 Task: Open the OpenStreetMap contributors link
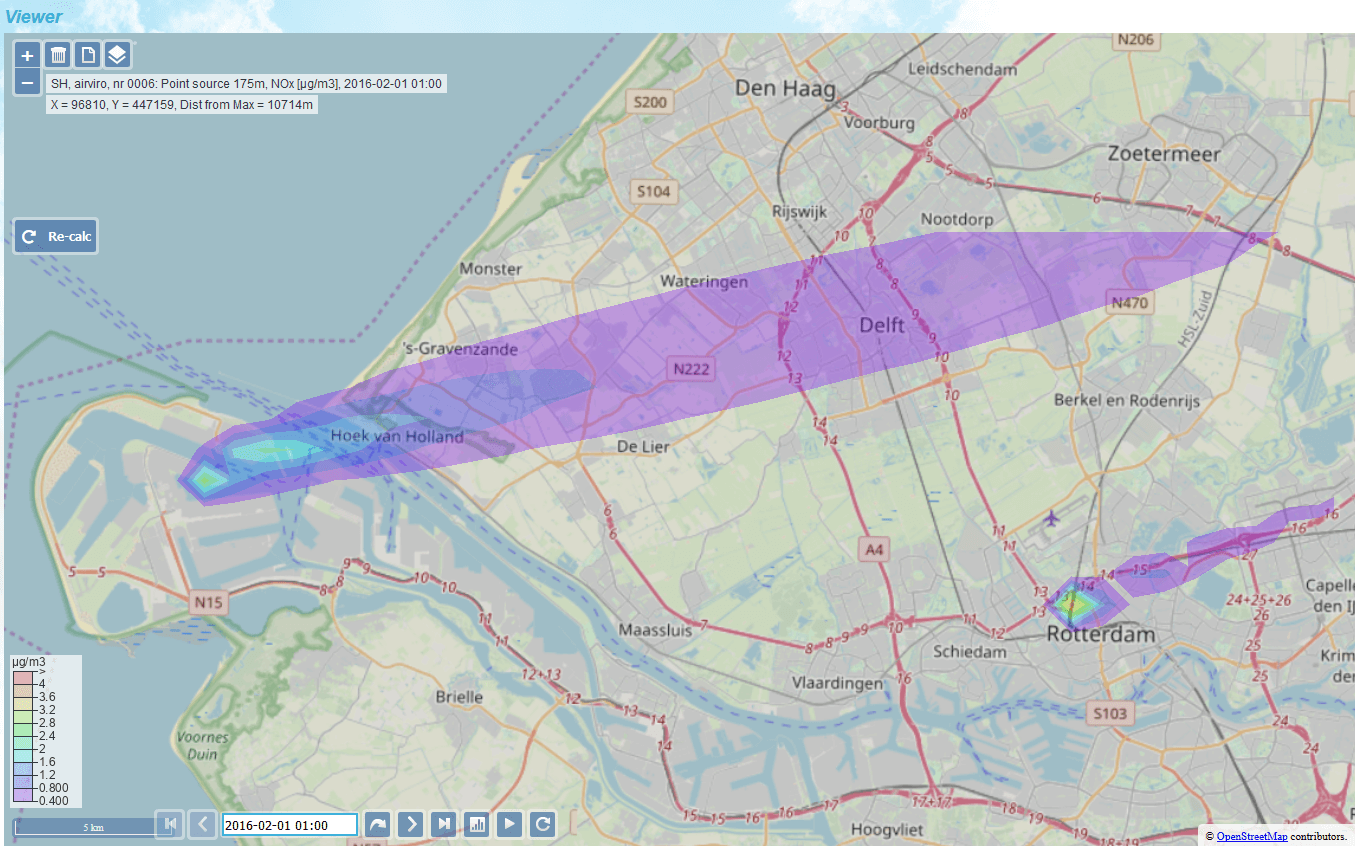[1252, 836]
